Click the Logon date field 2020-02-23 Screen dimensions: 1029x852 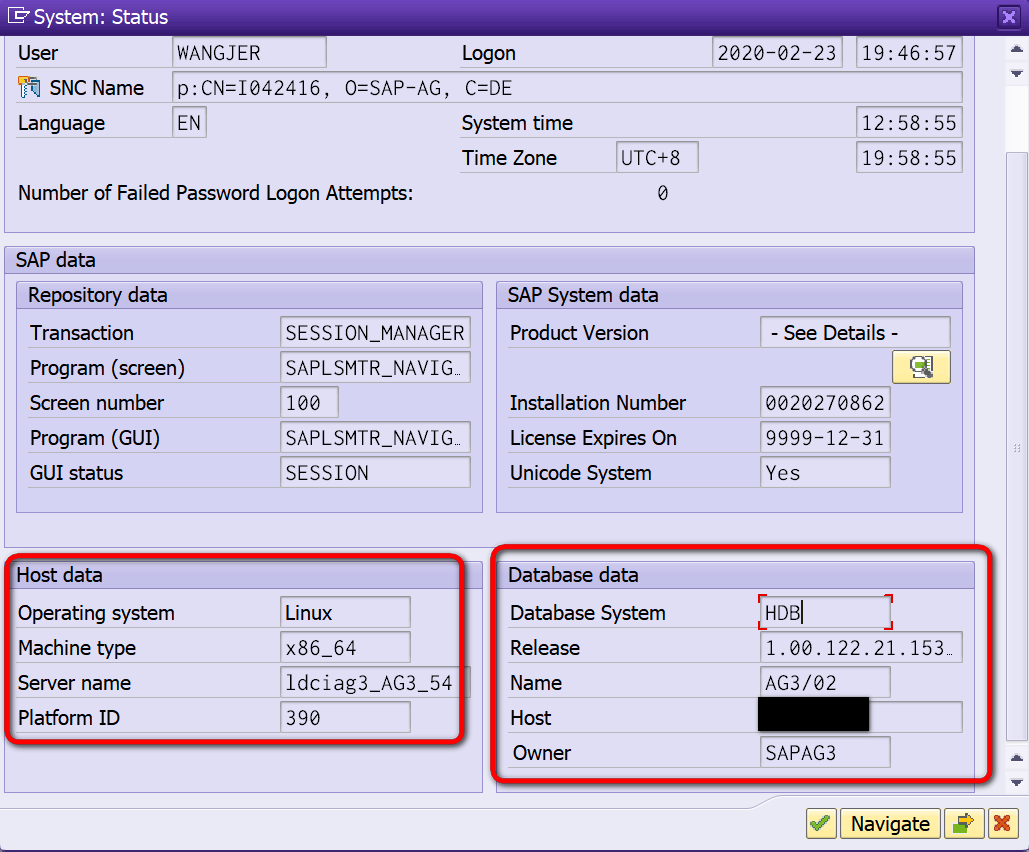(x=777, y=53)
